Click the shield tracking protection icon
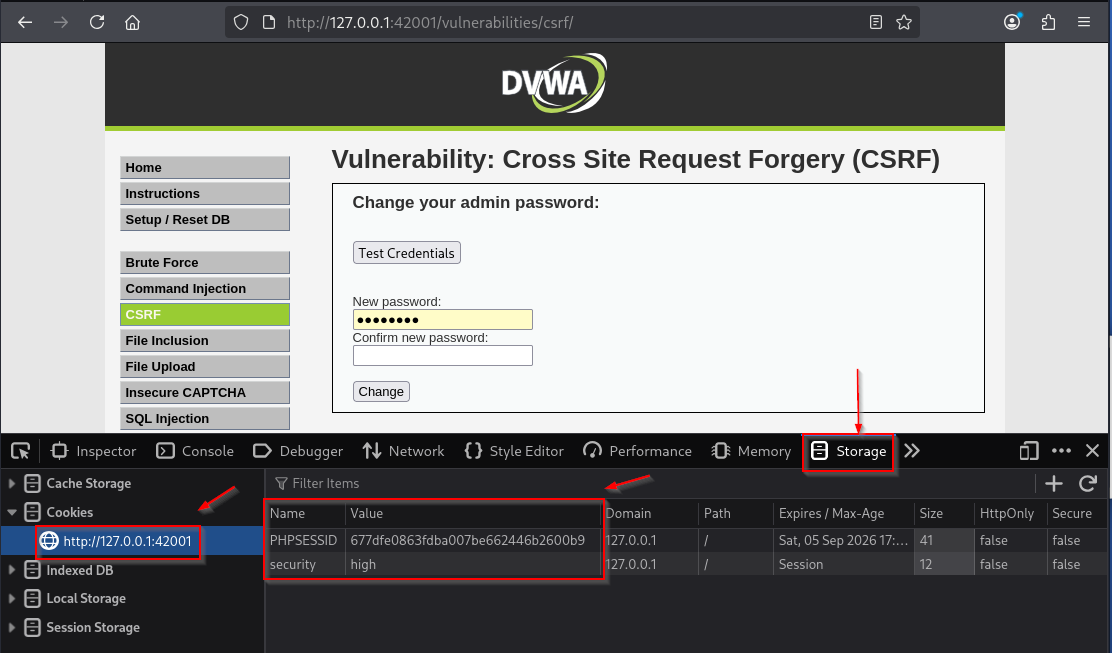 [x=241, y=22]
